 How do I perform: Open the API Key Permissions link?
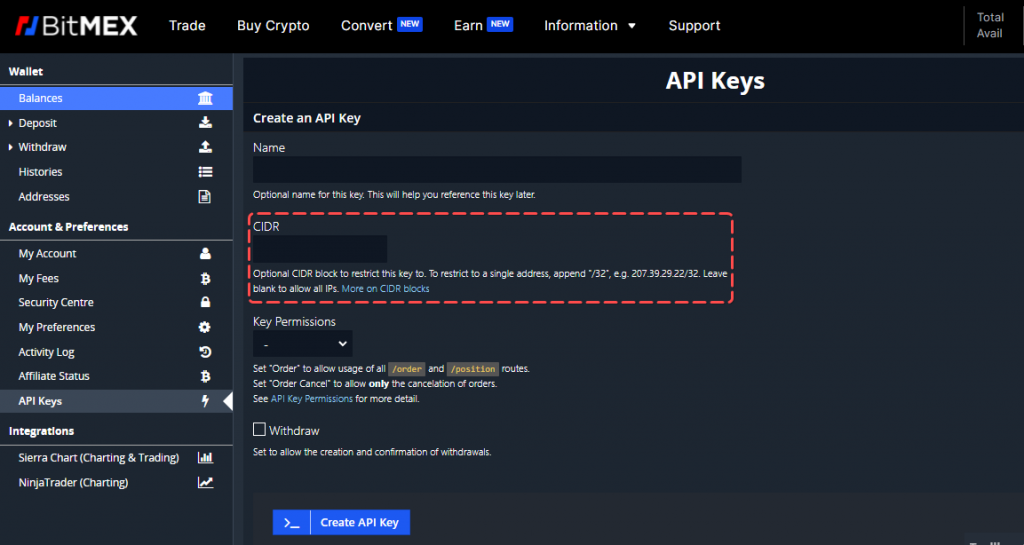[312, 398]
